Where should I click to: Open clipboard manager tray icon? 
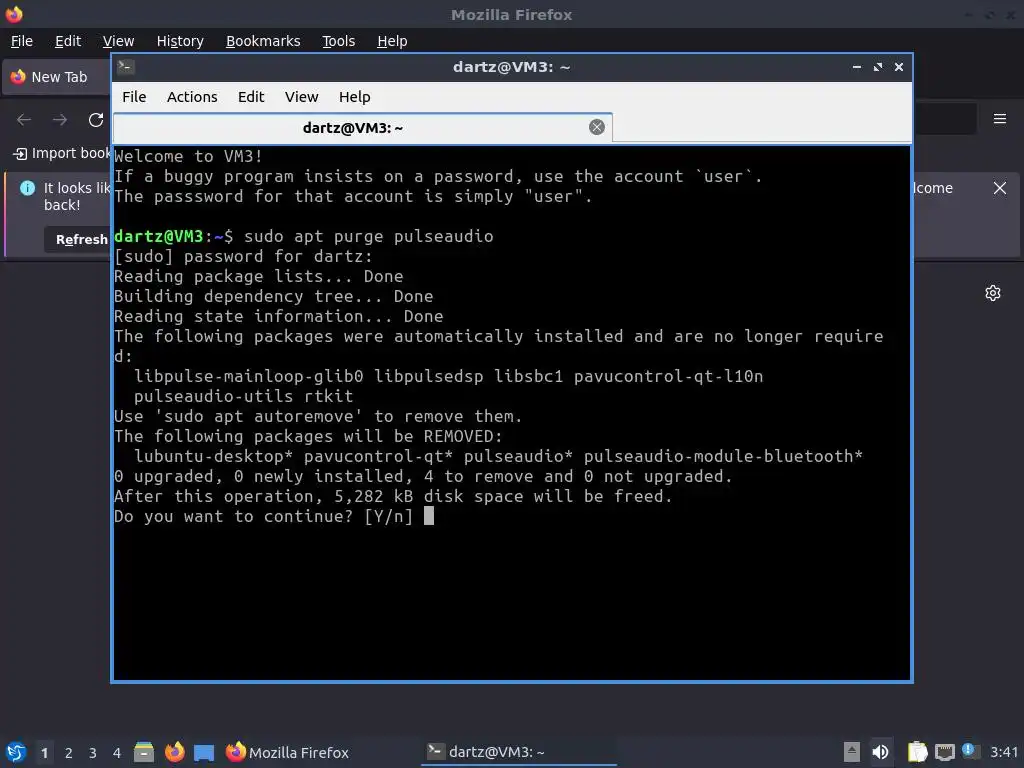(x=918, y=752)
